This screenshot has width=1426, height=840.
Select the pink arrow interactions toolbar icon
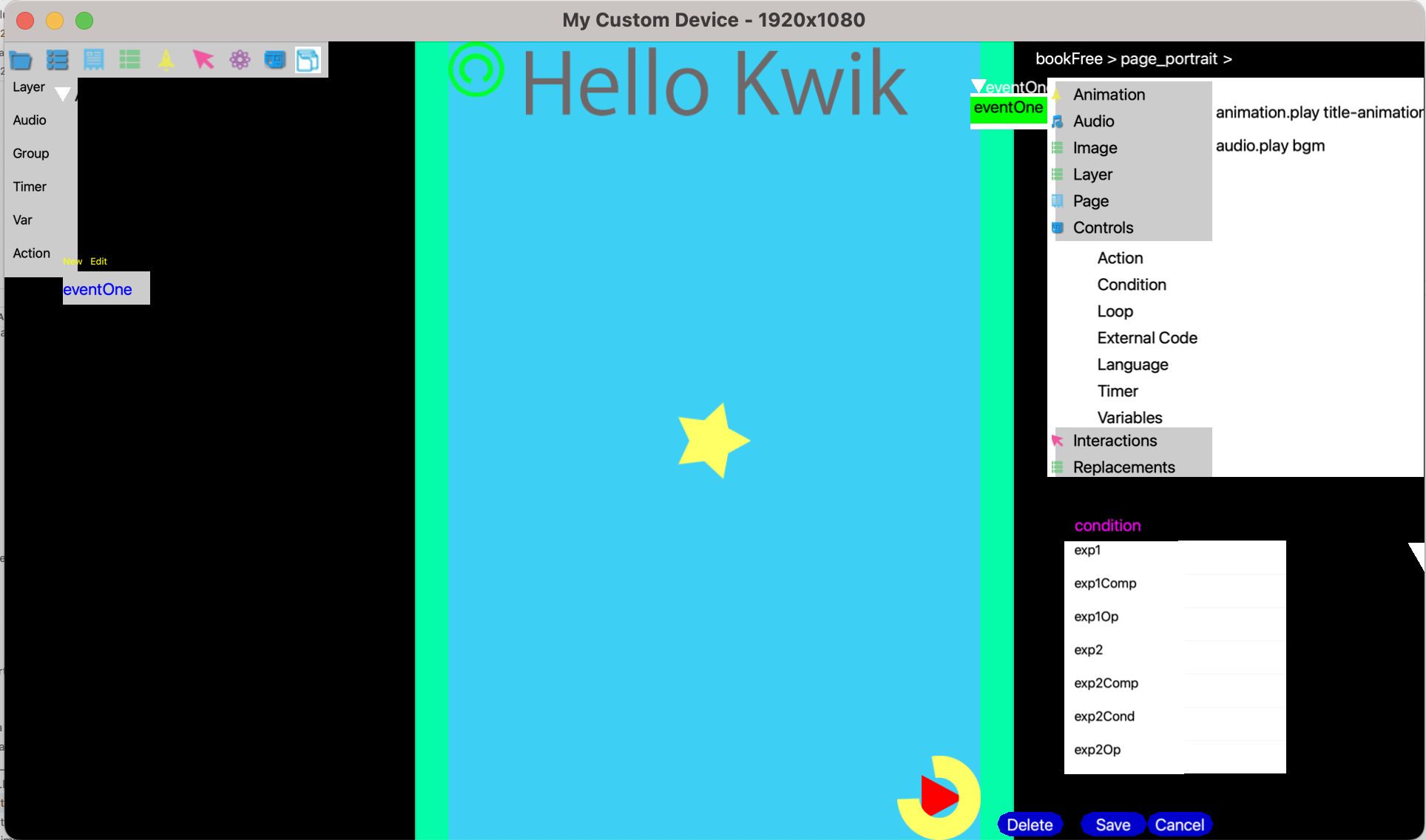pos(203,59)
